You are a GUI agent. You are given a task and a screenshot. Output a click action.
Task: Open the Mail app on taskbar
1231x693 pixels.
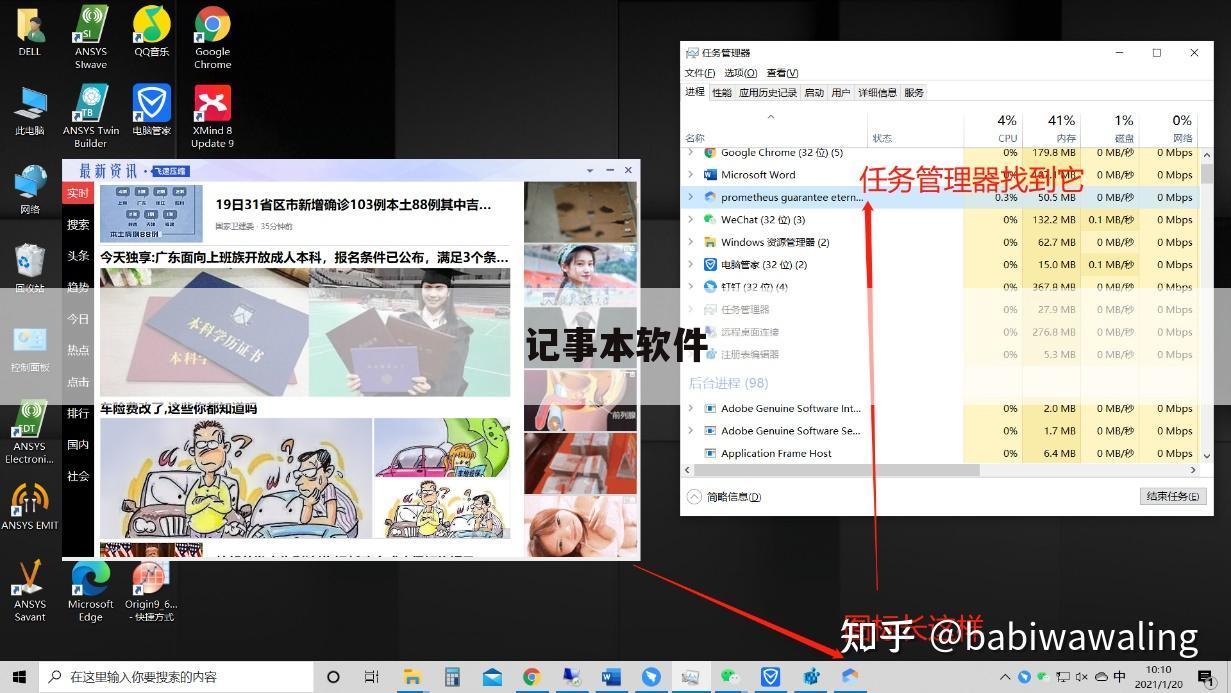click(492, 677)
